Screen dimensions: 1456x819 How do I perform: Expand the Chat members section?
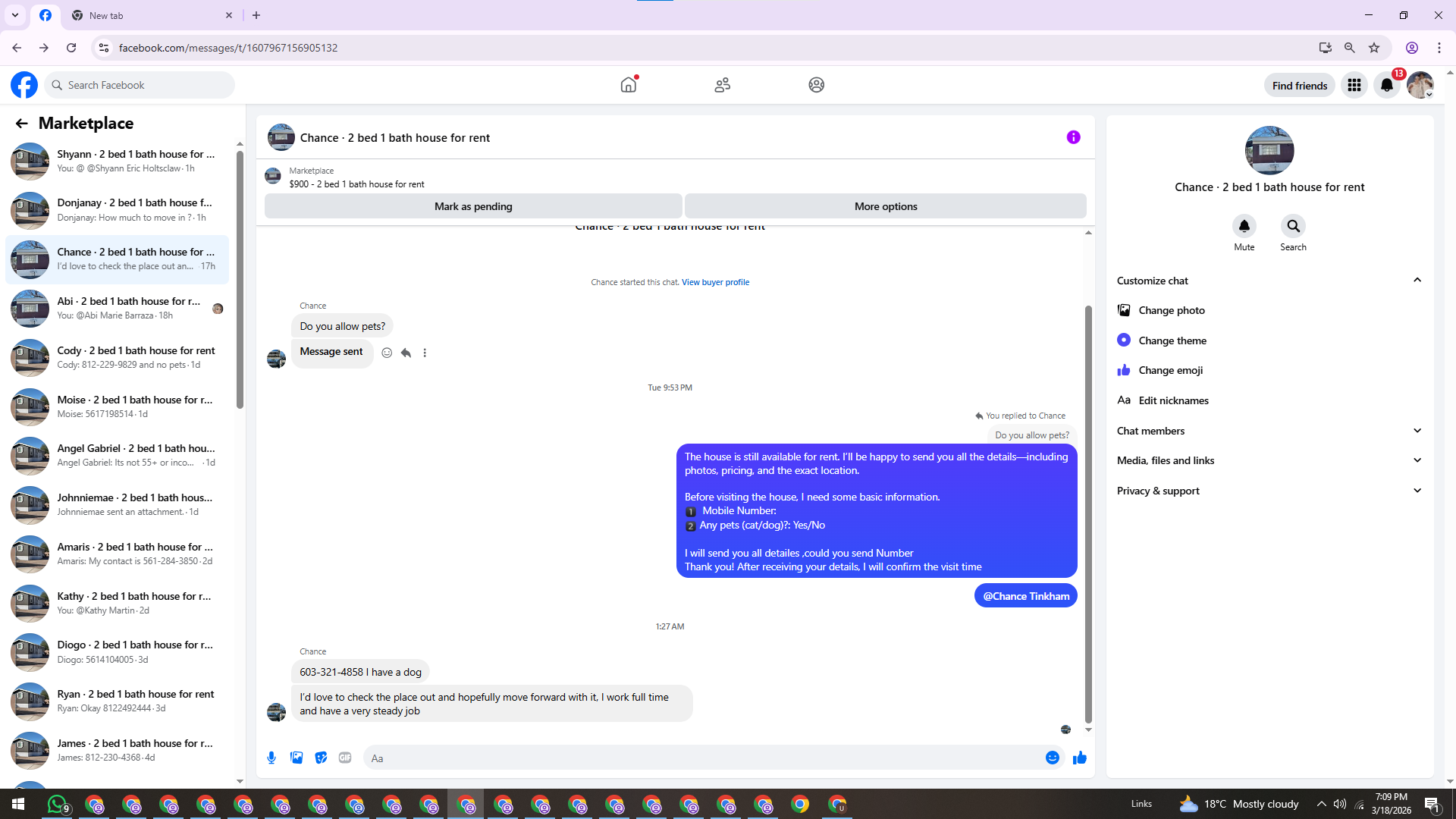pyautogui.click(x=1417, y=431)
